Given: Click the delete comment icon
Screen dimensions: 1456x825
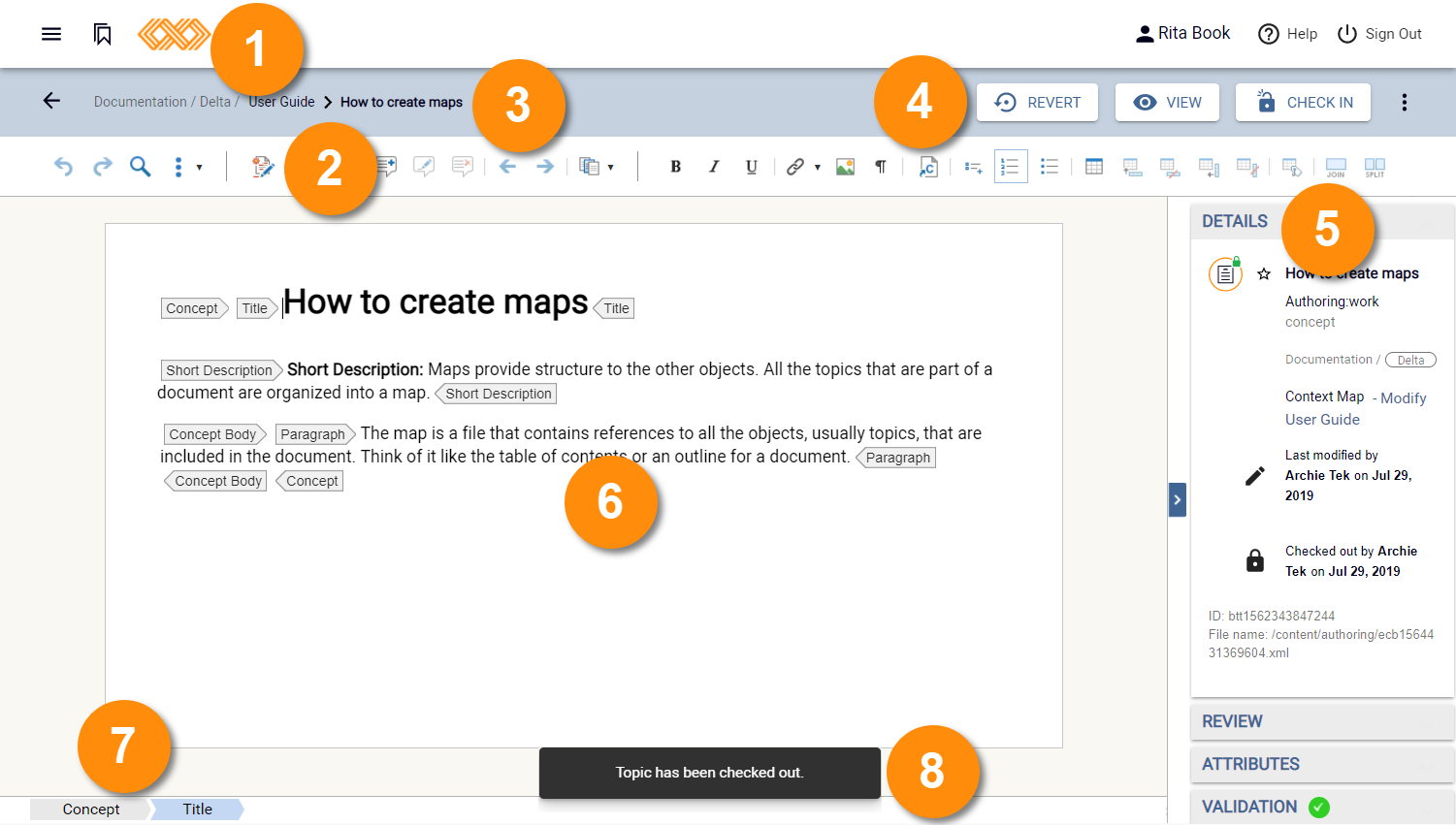Looking at the screenshot, I should (463, 167).
